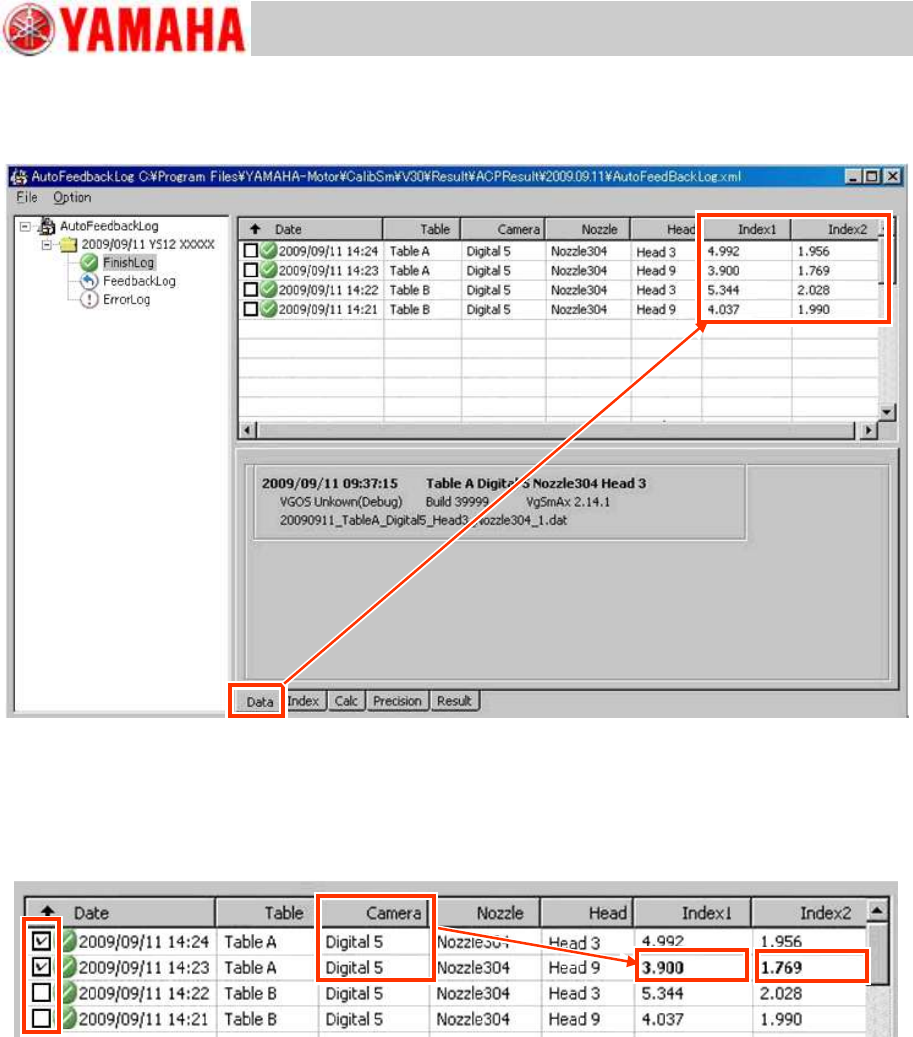Image resolution: width=913 pixels, height=1037 pixels.
Task: Click Head column header in lower list
Action: (587, 913)
